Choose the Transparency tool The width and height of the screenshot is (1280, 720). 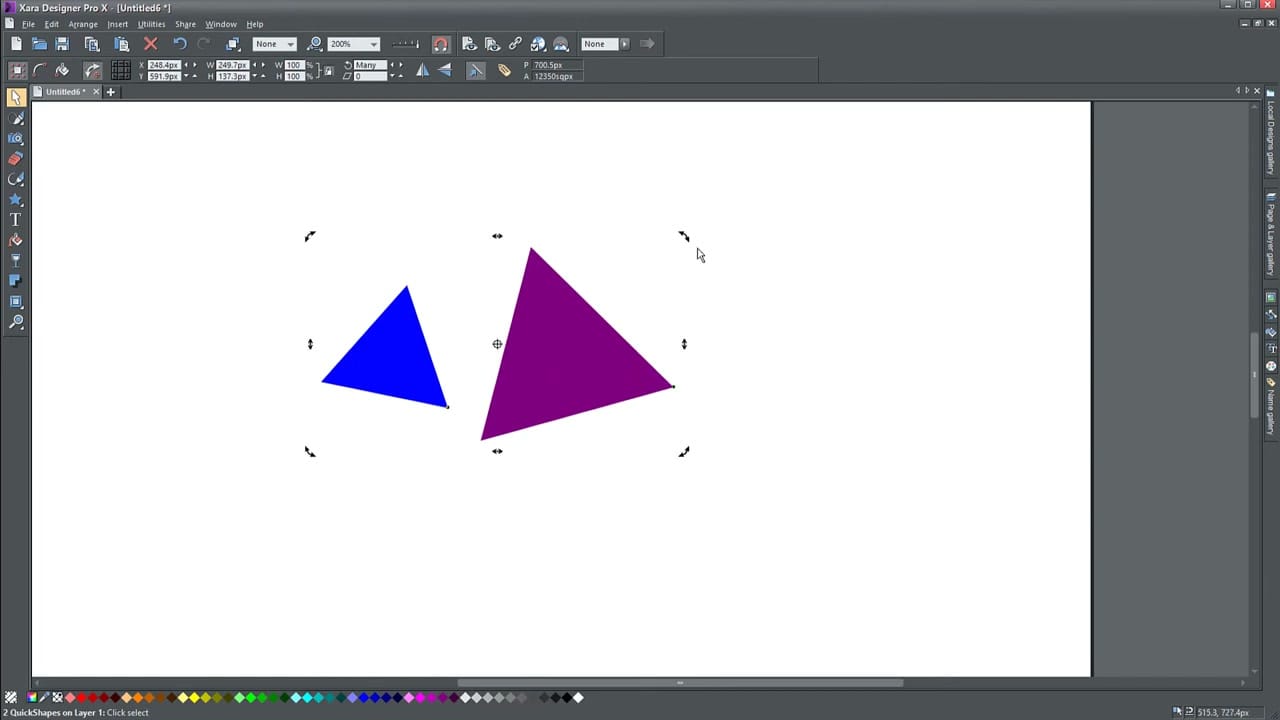pos(16,260)
